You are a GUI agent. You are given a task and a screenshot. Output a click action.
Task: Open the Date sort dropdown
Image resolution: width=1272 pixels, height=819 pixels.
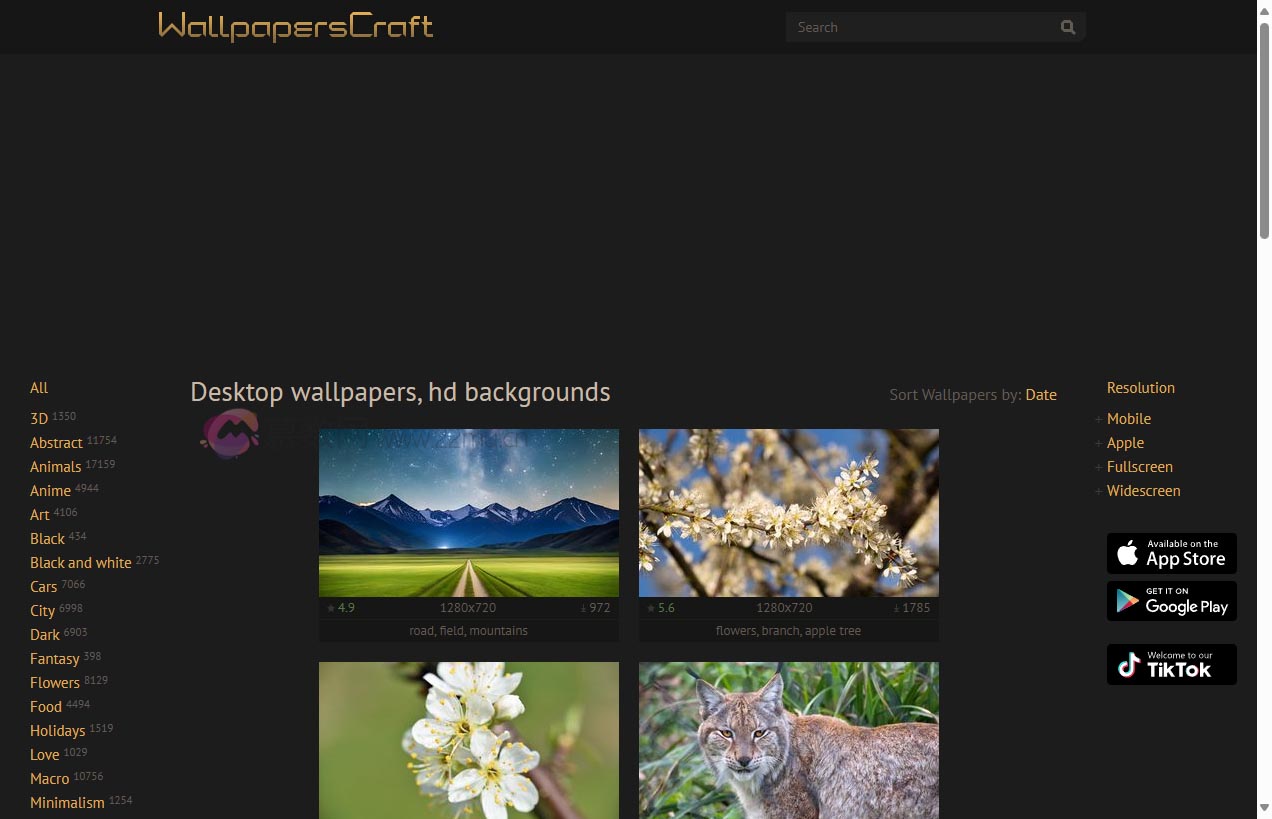(1040, 394)
